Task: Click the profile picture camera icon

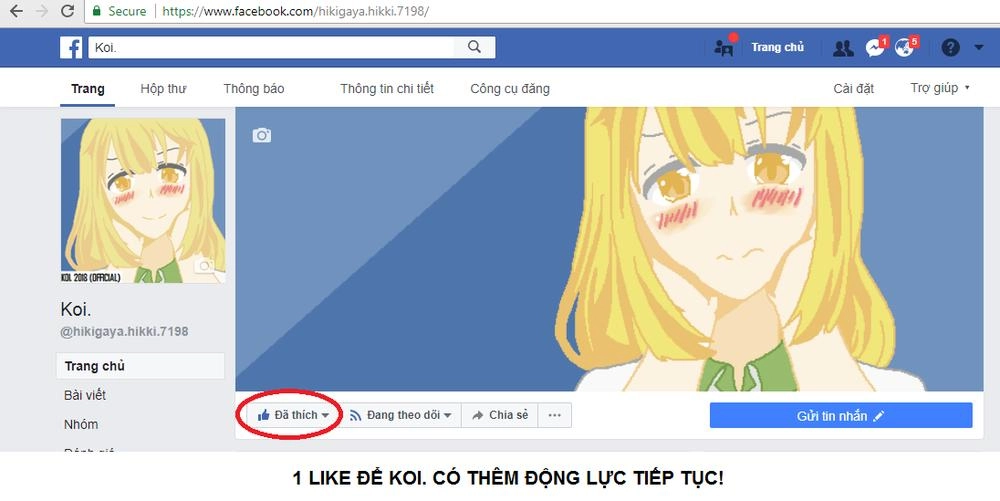Action: [x=204, y=266]
